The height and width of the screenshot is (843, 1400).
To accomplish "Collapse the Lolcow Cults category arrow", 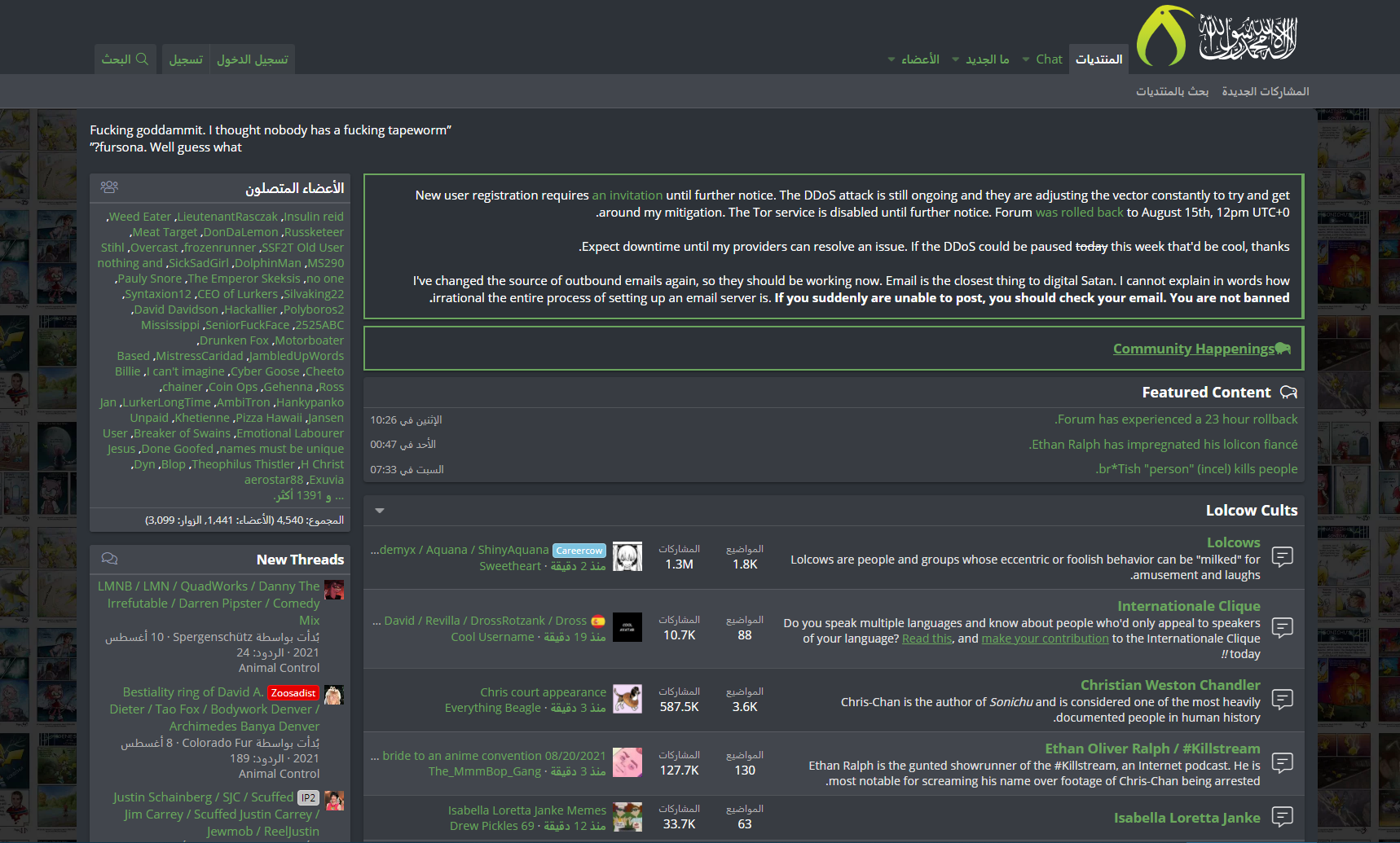I will tap(380, 511).
